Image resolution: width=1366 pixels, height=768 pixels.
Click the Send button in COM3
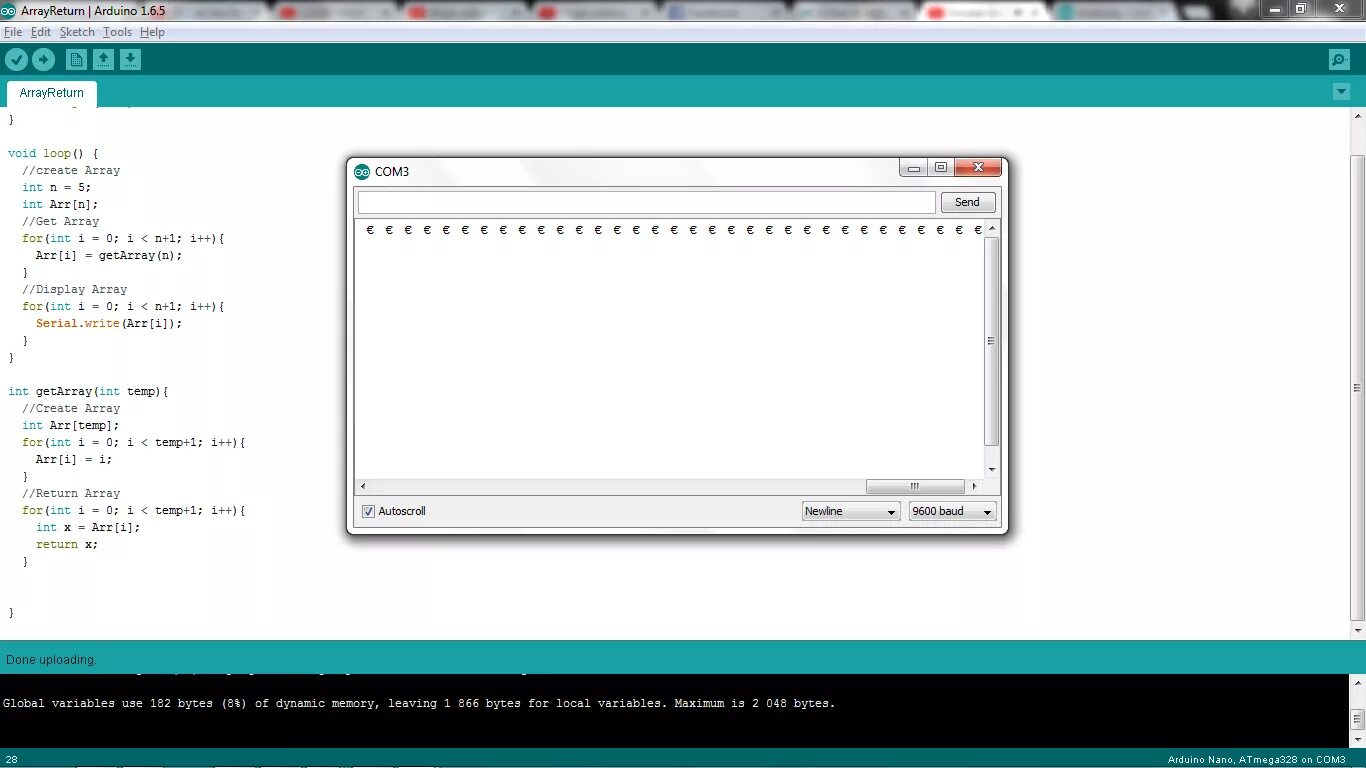pos(967,202)
